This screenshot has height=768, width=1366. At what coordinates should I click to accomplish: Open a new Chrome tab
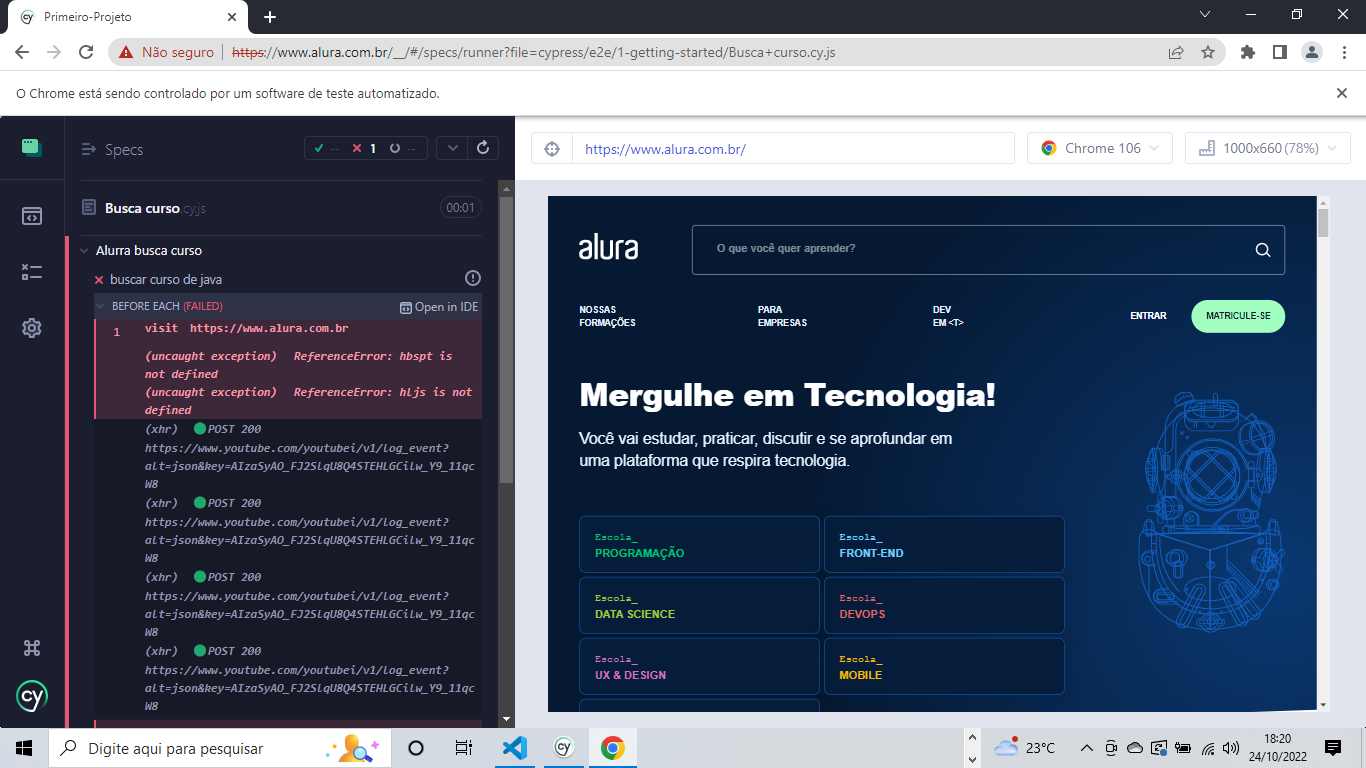pos(269,17)
